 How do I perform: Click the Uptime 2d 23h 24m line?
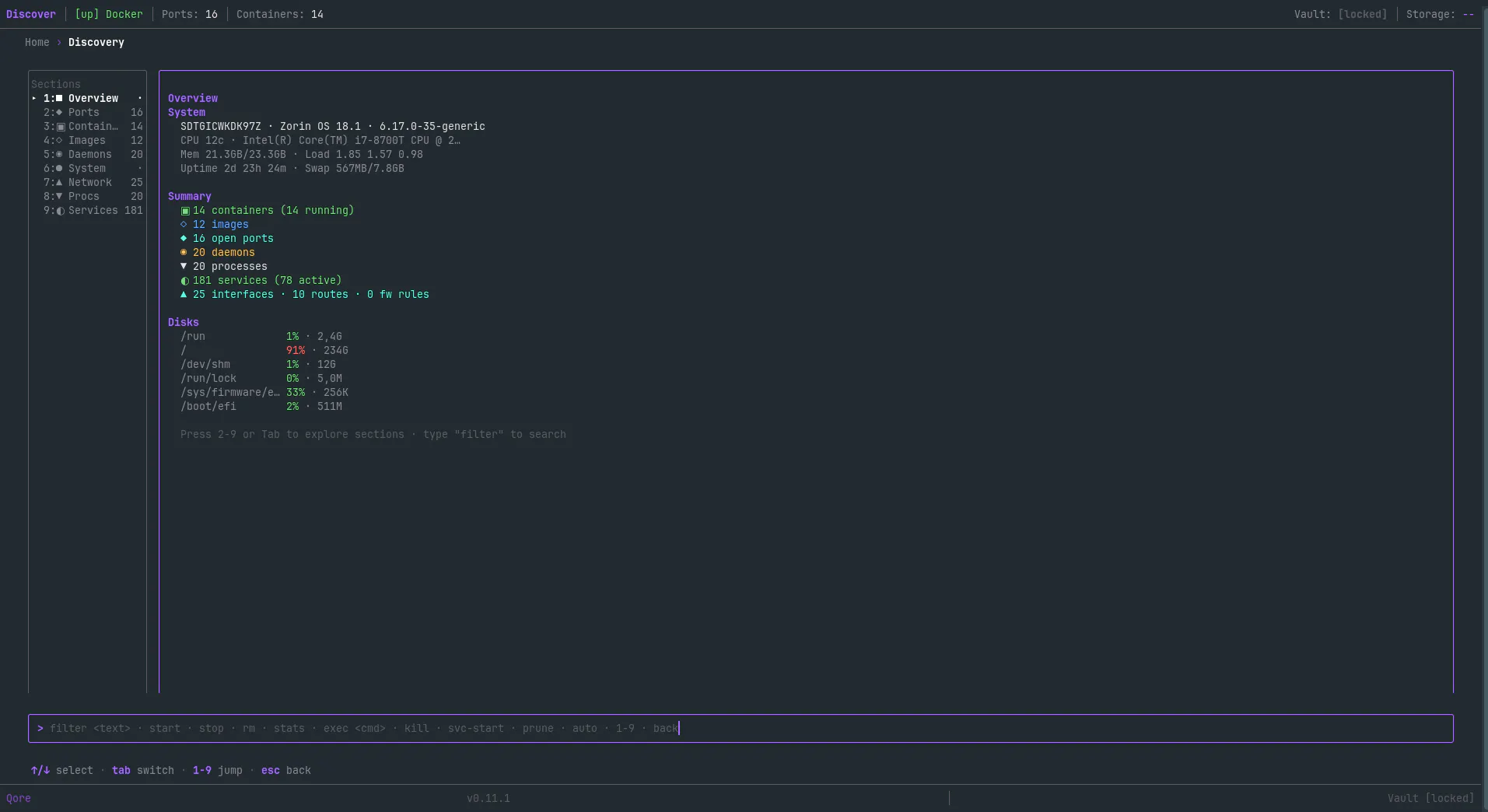(x=292, y=168)
